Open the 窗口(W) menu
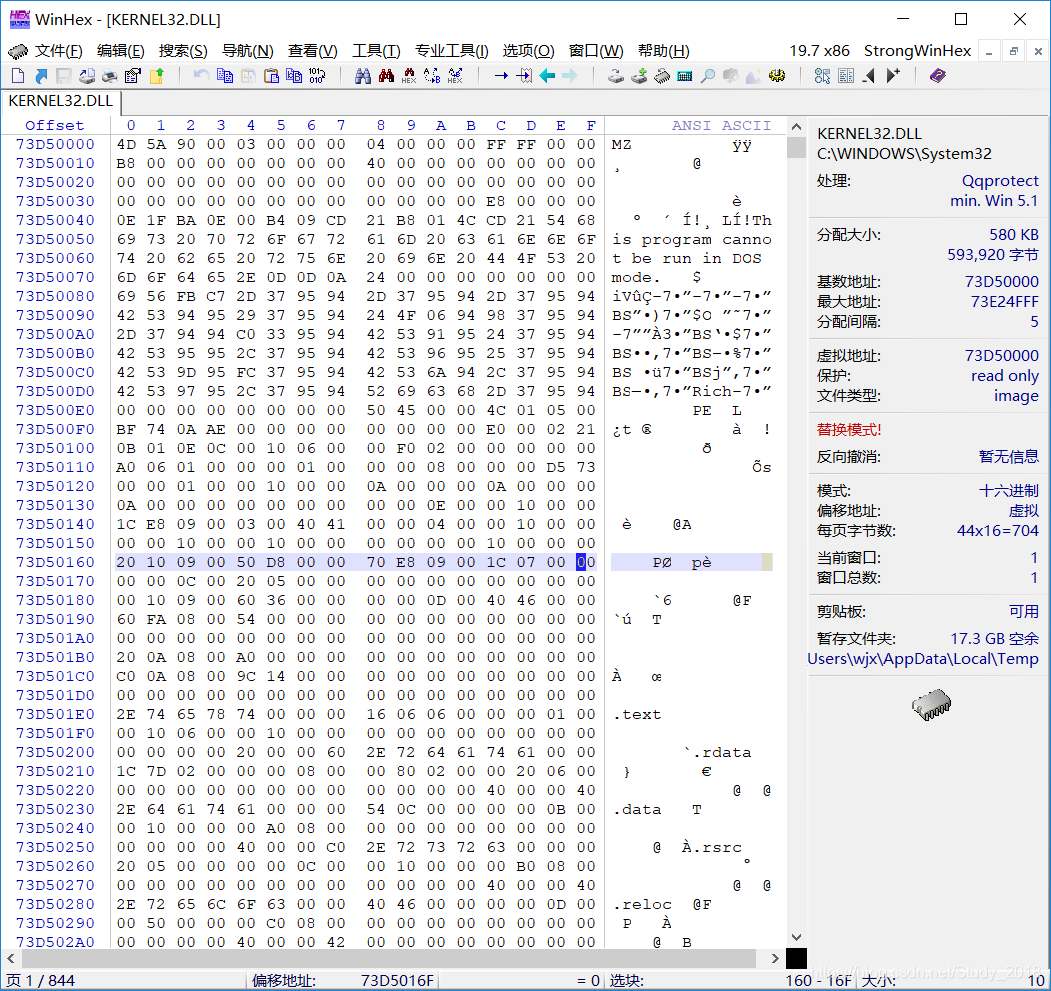Image resolution: width=1051 pixels, height=991 pixels. (596, 51)
